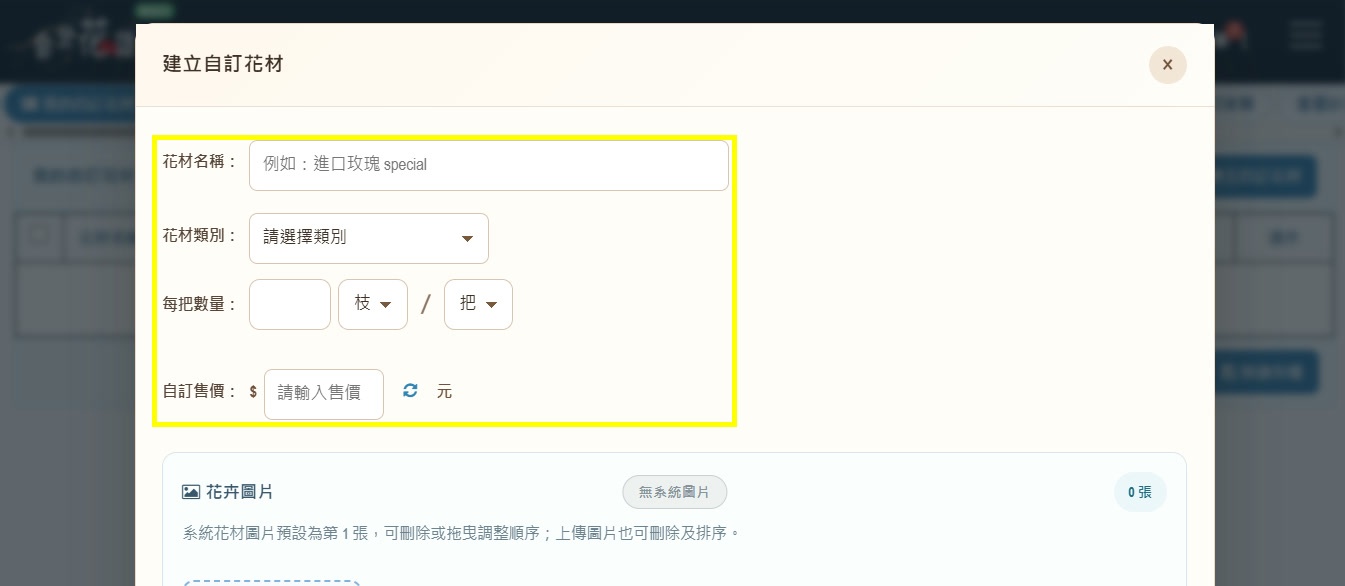The width and height of the screenshot is (1345, 586).
Task: Click the 無系統圖片 badge
Action: (675, 492)
